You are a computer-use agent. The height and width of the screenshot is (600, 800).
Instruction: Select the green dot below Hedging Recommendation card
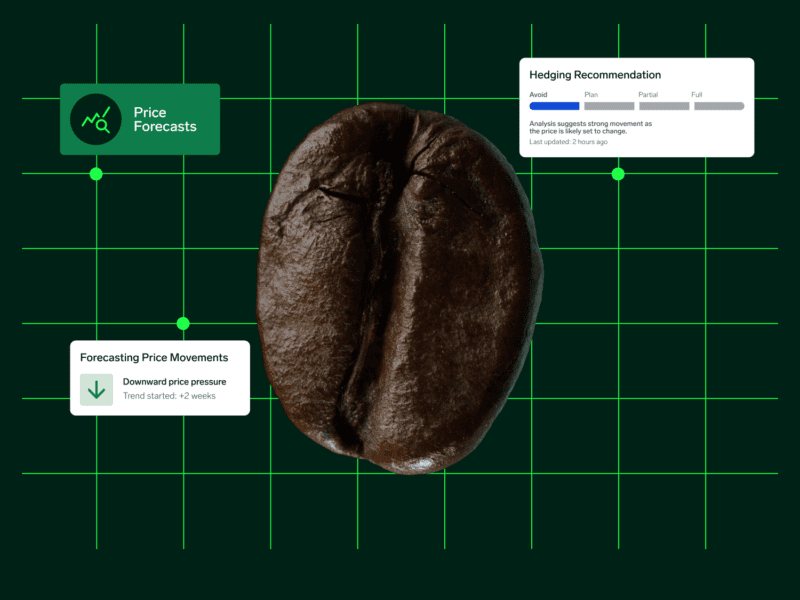[618, 174]
